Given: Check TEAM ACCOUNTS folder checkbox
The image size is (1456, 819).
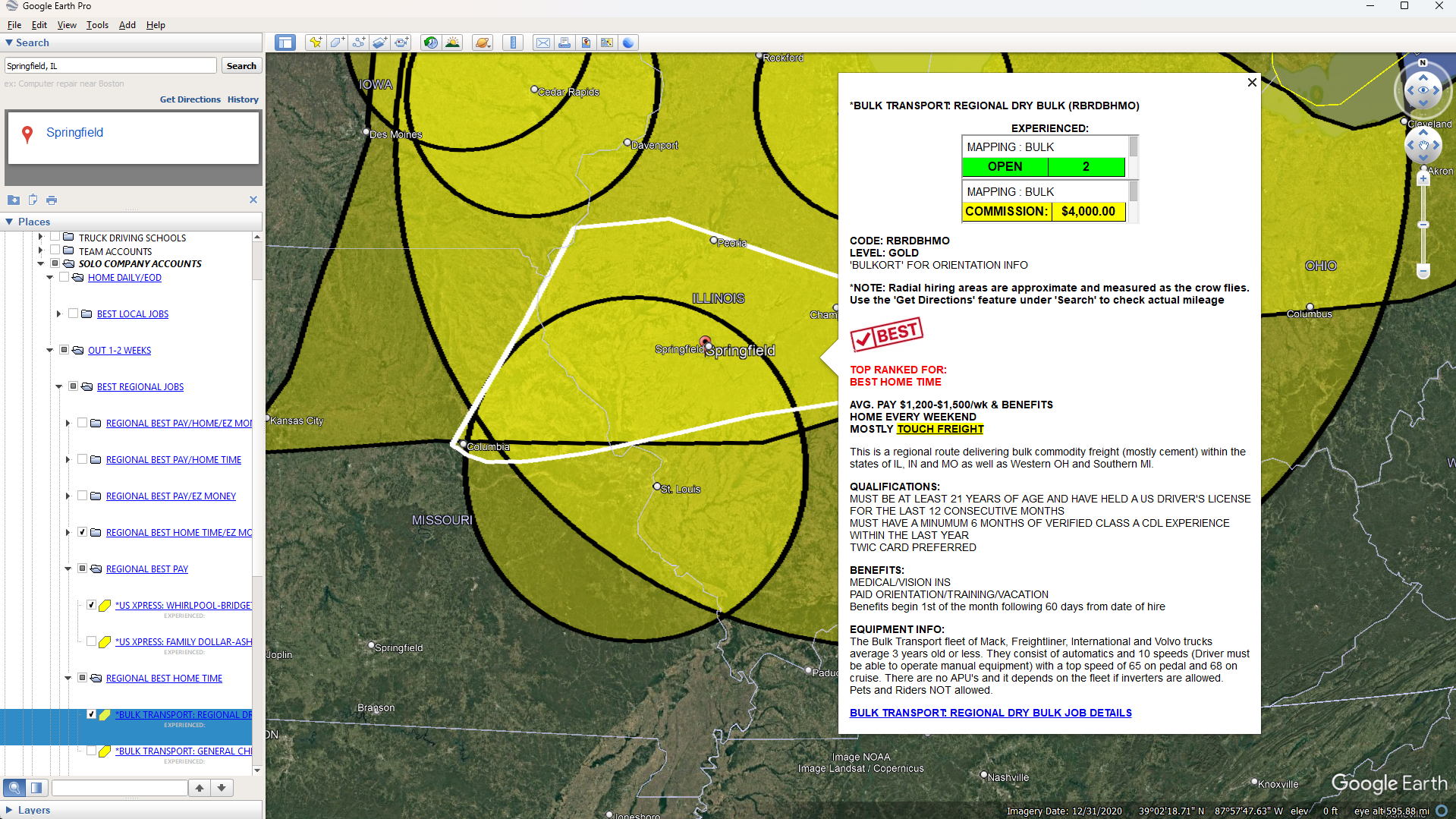Looking at the screenshot, I should coord(55,250).
